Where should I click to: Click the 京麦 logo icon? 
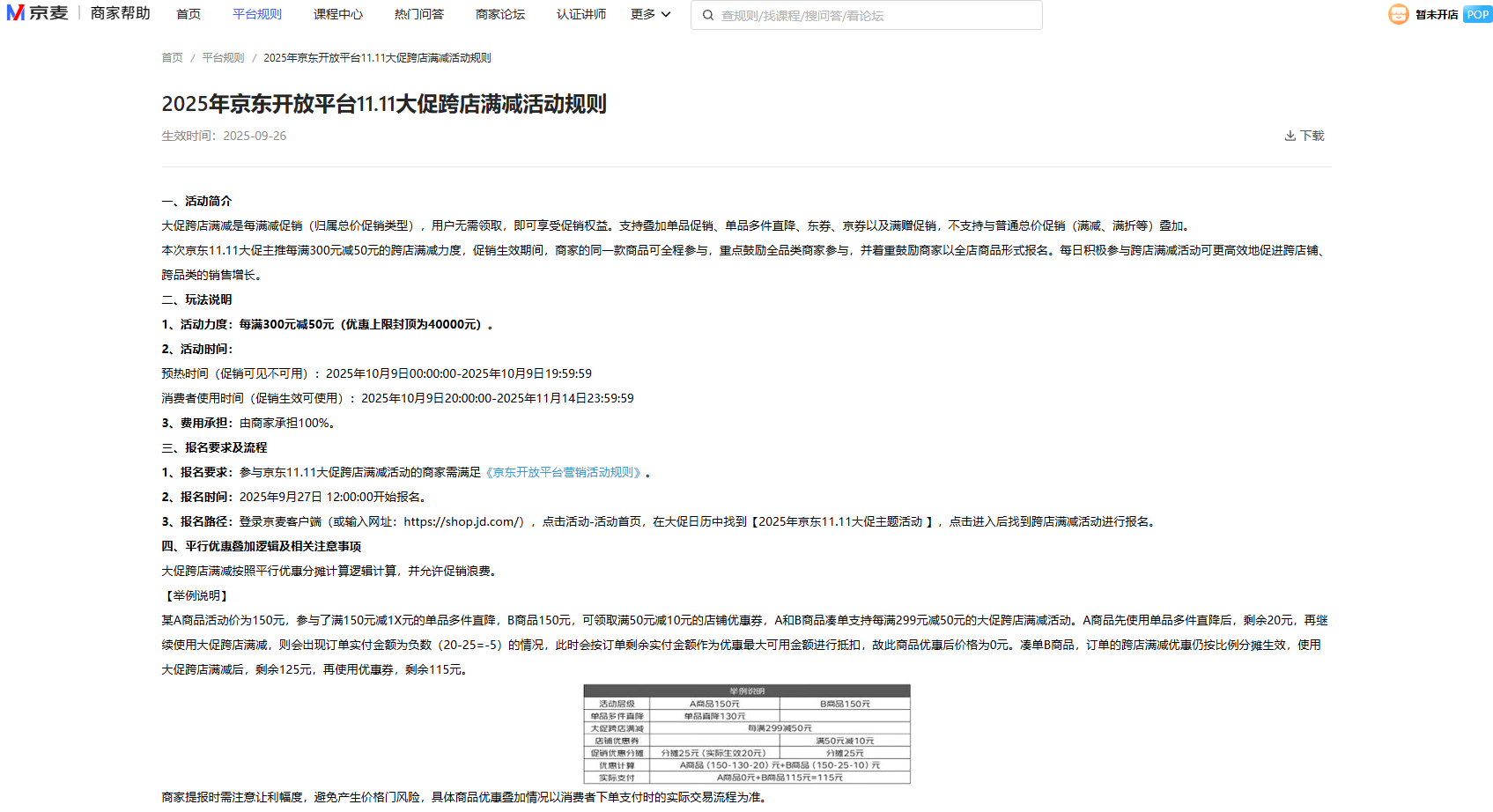coord(37,13)
